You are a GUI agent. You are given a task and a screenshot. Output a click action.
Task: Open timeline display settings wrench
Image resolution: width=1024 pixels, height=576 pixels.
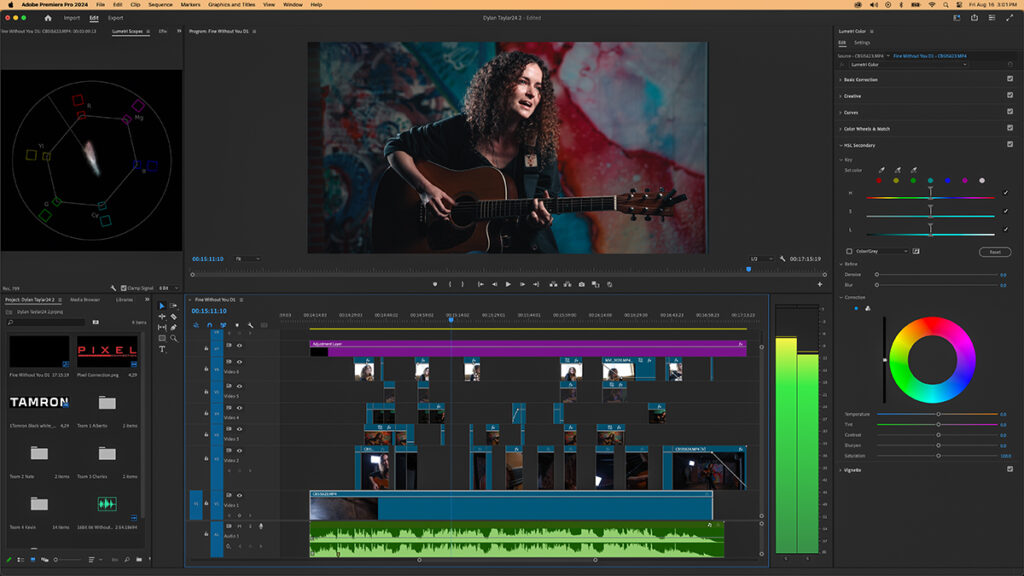(x=250, y=325)
